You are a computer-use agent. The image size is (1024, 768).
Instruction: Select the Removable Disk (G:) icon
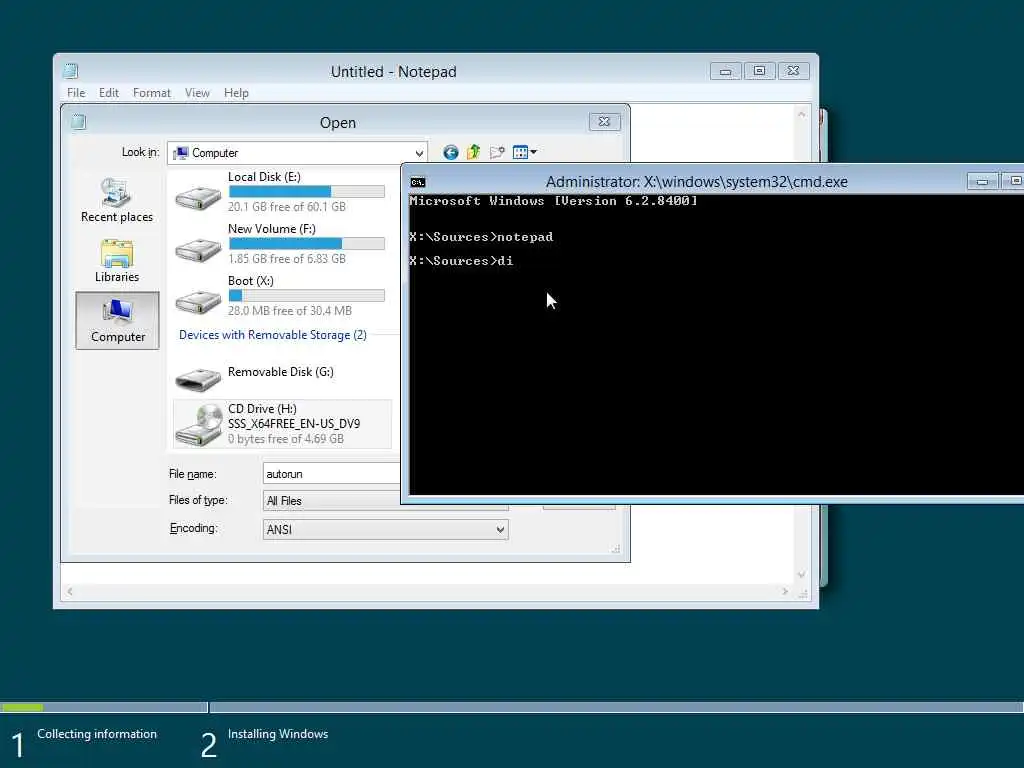tap(199, 379)
